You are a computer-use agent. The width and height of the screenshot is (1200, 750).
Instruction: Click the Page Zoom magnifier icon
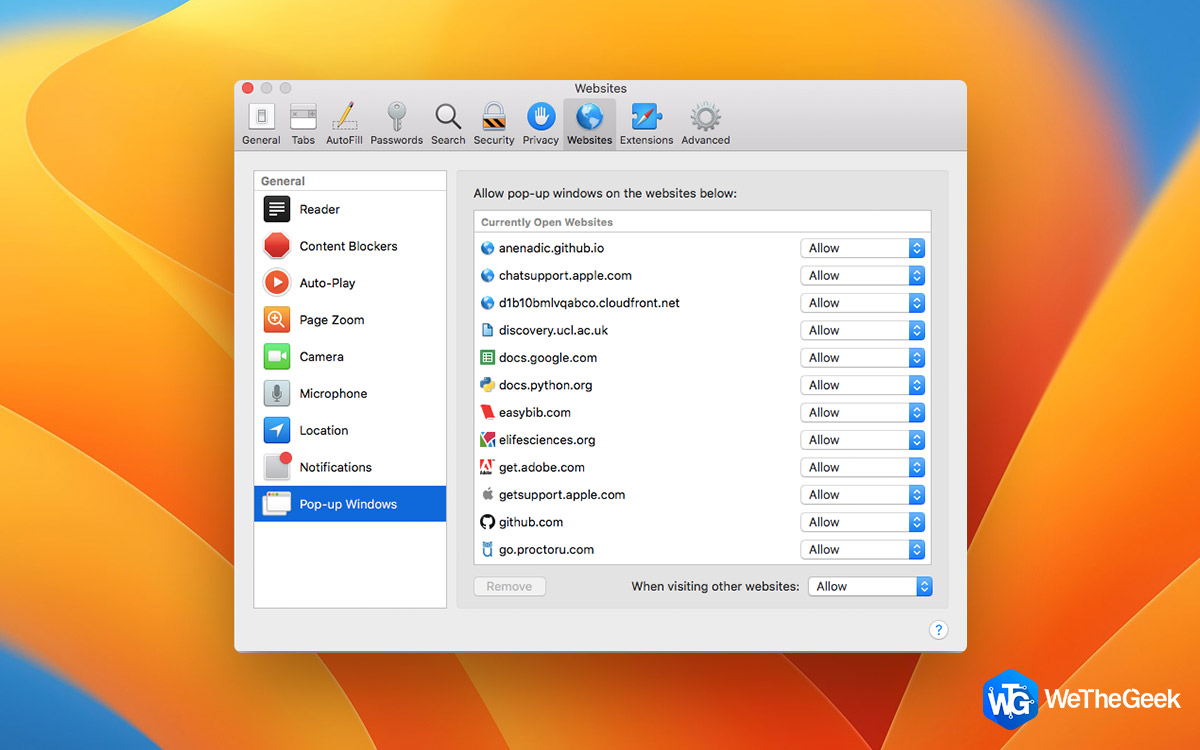pyautogui.click(x=277, y=320)
